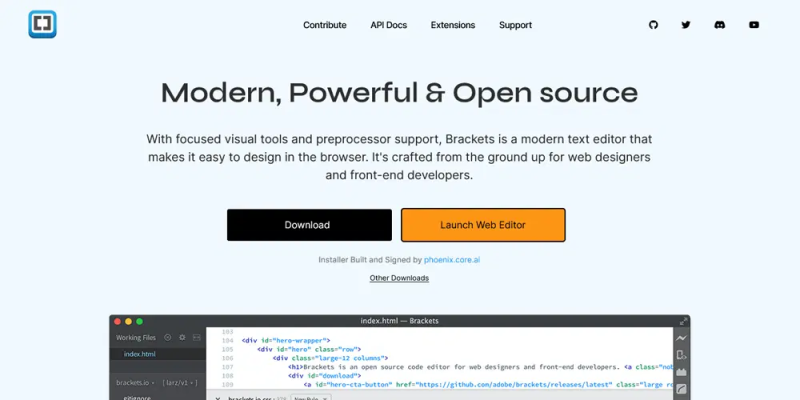Go to the Extensions page
Image resolution: width=800 pixels, height=400 pixels.
pyautogui.click(x=453, y=25)
